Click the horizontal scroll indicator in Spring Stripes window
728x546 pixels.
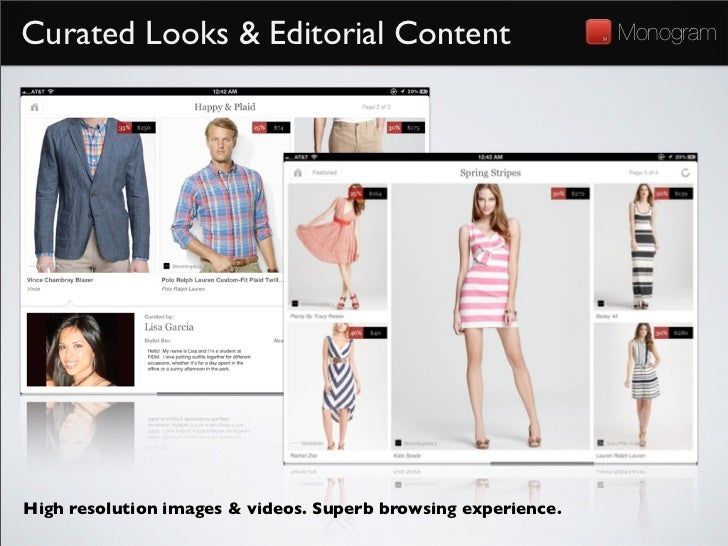pyautogui.click(x=542, y=463)
